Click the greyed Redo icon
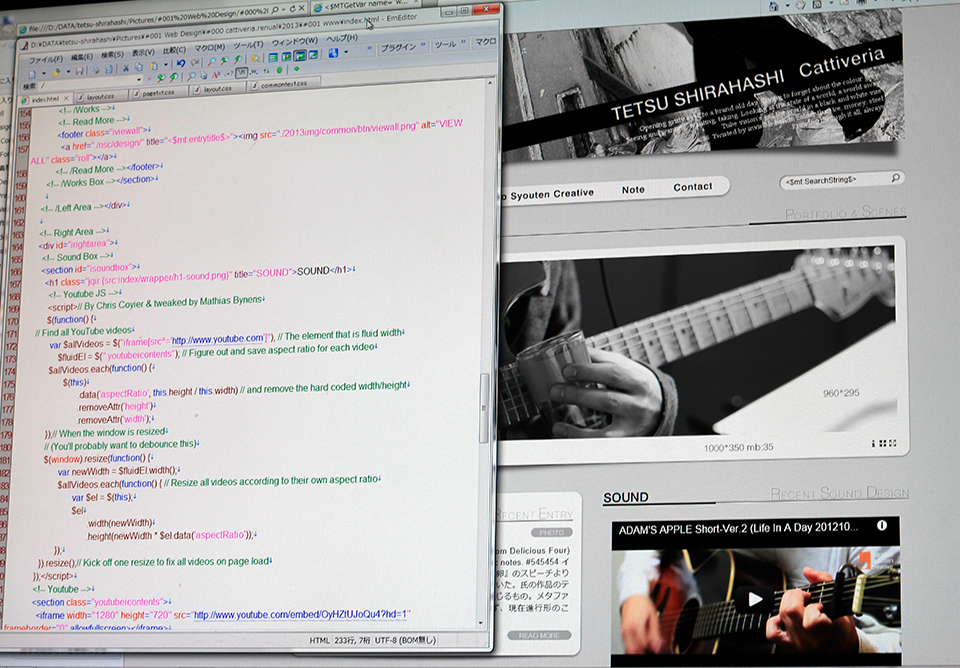This screenshot has width=960, height=668. (195, 62)
